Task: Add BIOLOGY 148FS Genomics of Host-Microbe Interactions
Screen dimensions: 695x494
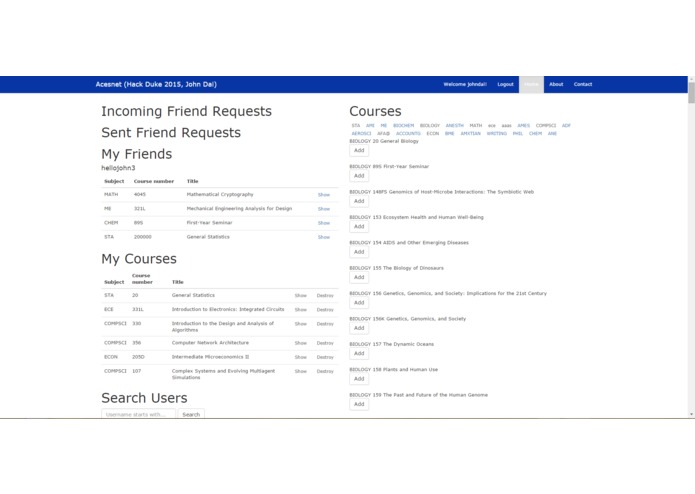Action: tap(359, 201)
